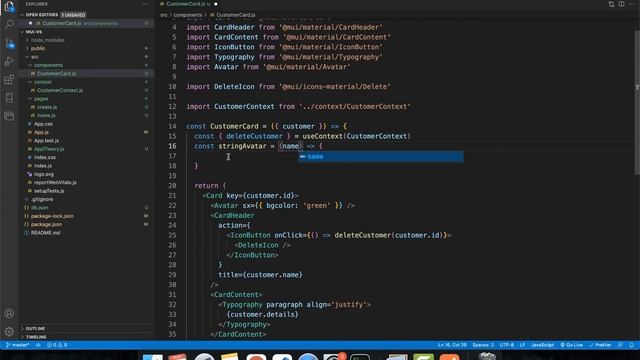
Task: Click the JavaScript language mode selector
Action: coord(542,345)
